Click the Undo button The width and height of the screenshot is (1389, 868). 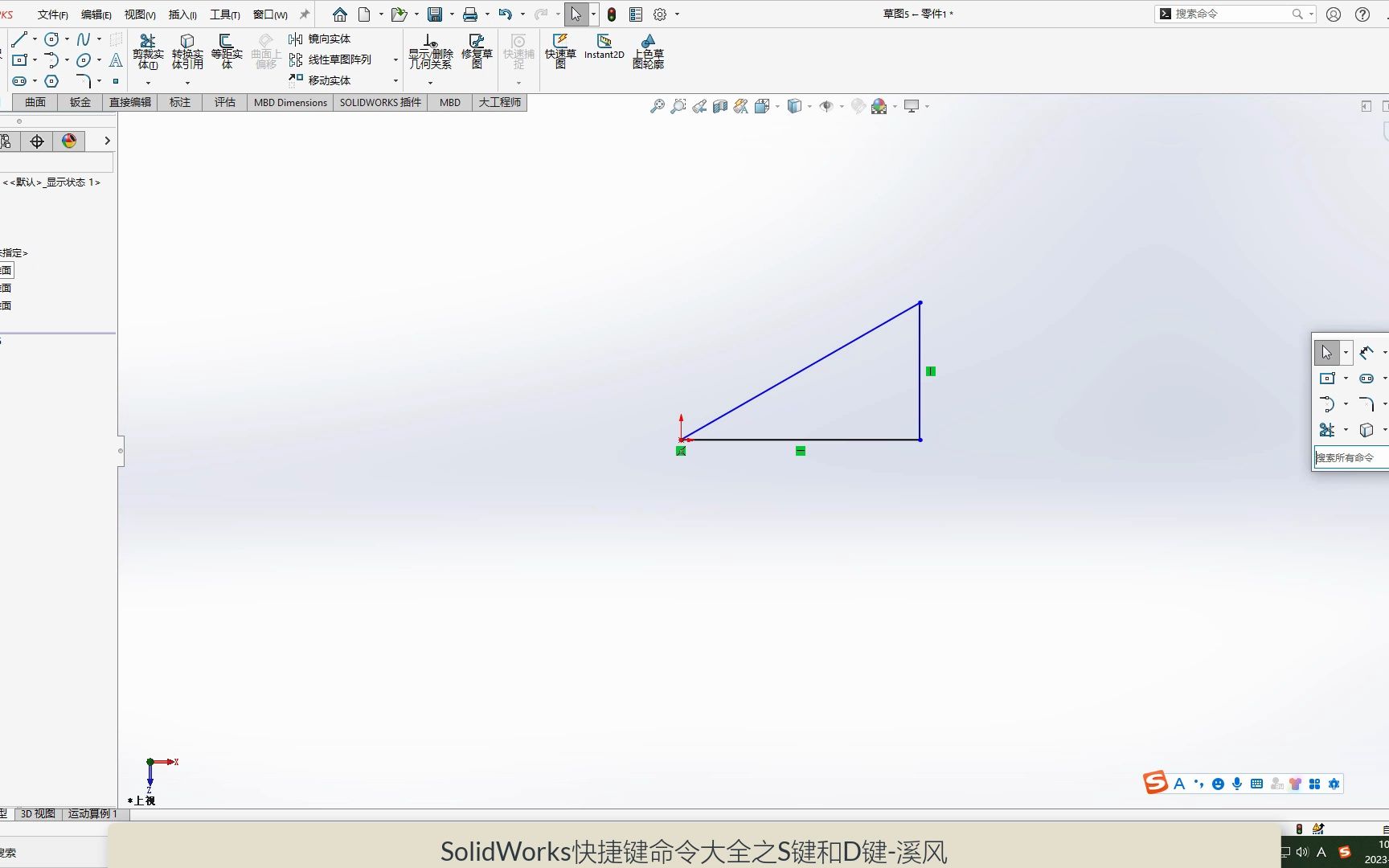pos(505,14)
